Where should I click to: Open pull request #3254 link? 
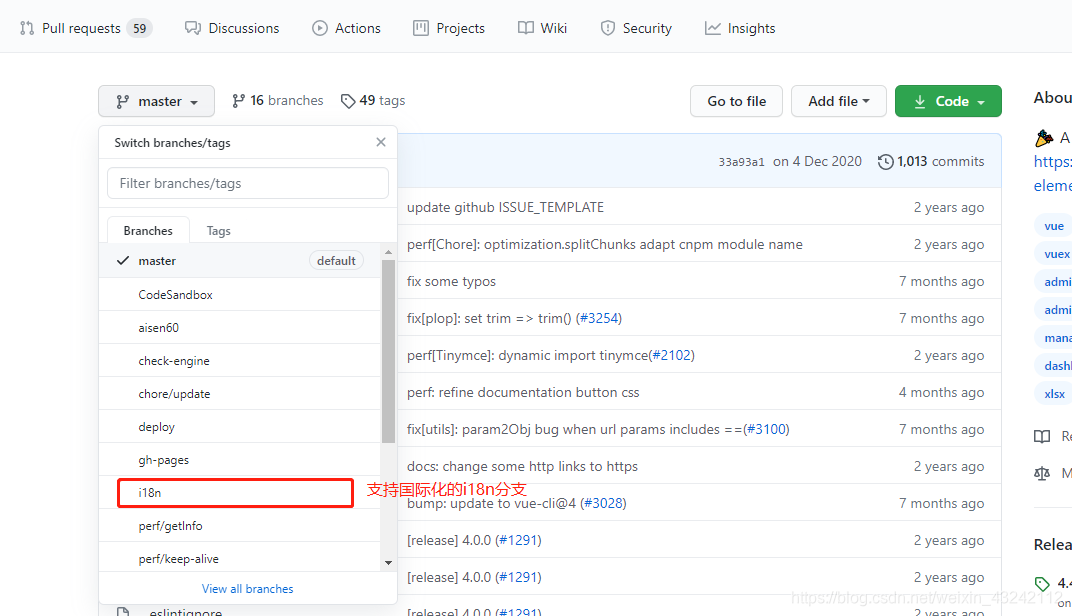pyautogui.click(x=599, y=318)
